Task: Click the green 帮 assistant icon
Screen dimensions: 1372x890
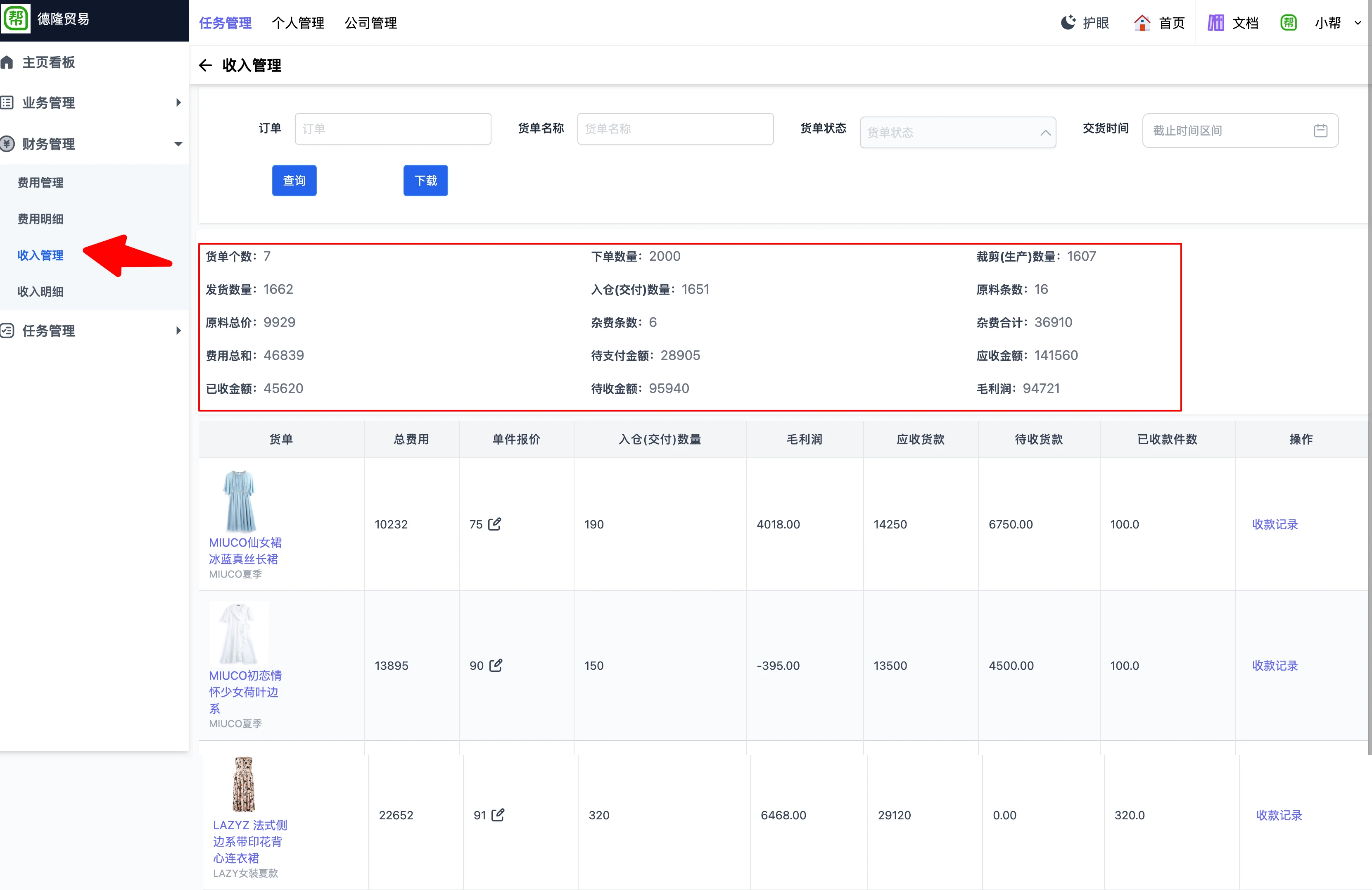Action: (1289, 22)
